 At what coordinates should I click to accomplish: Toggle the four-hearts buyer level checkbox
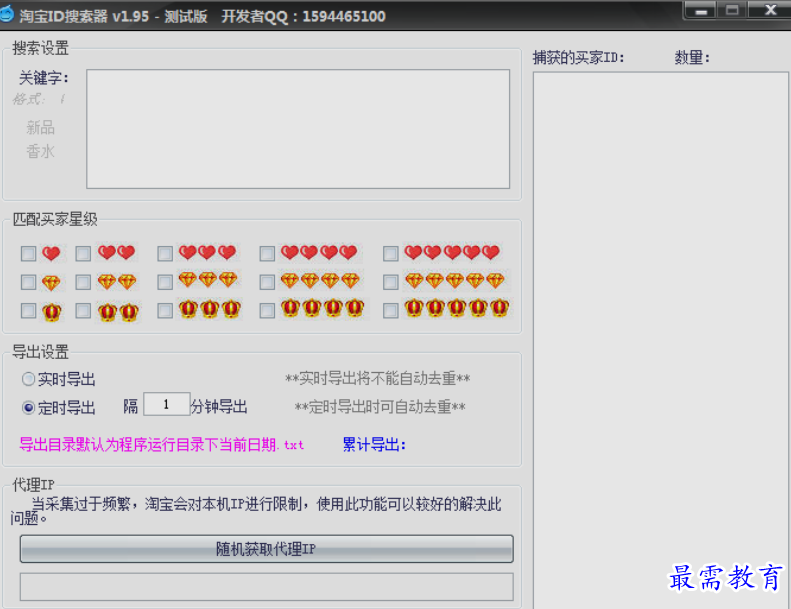(x=267, y=253)
